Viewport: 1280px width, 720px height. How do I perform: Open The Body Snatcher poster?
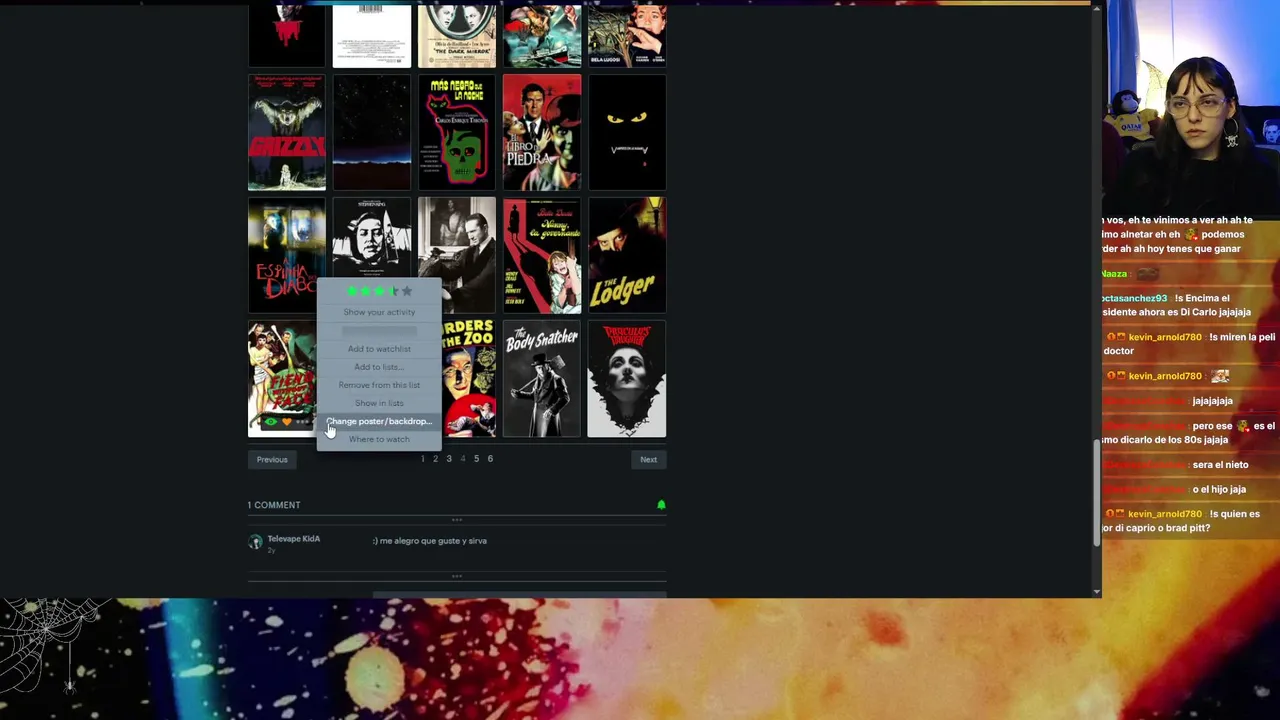[x=542, y=379]
